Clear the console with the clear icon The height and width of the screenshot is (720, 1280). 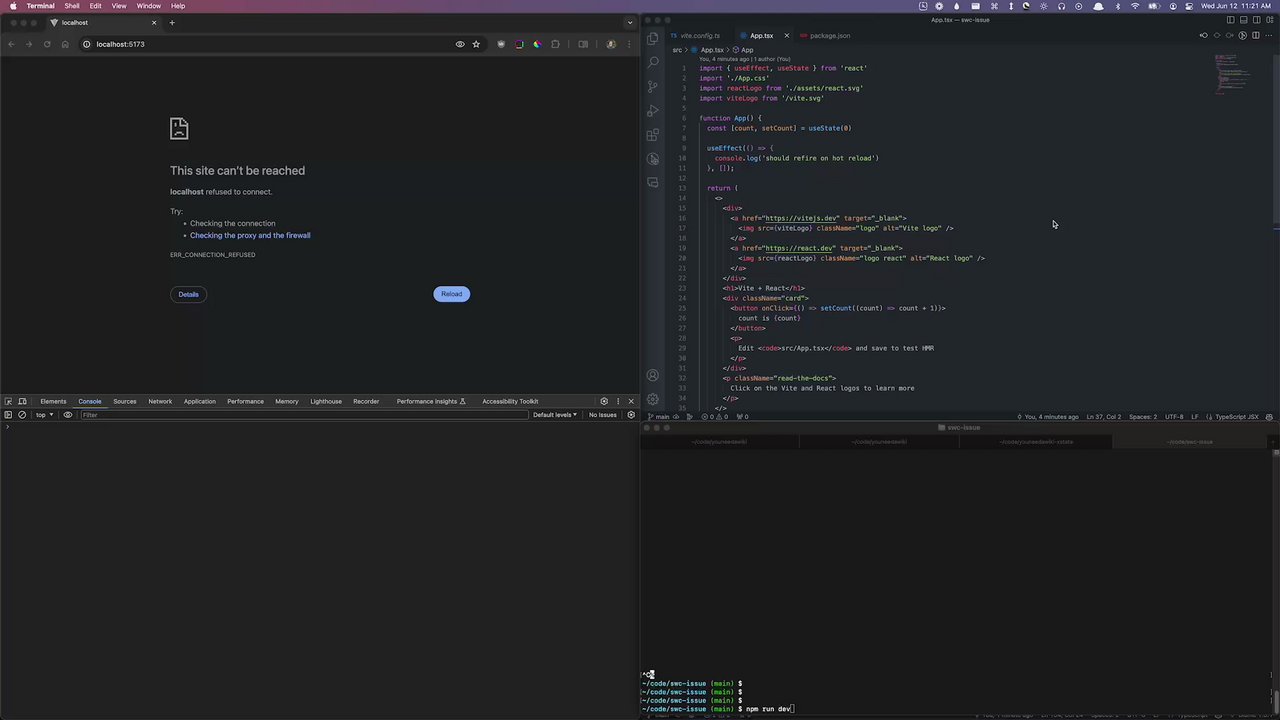coord(22,415)
